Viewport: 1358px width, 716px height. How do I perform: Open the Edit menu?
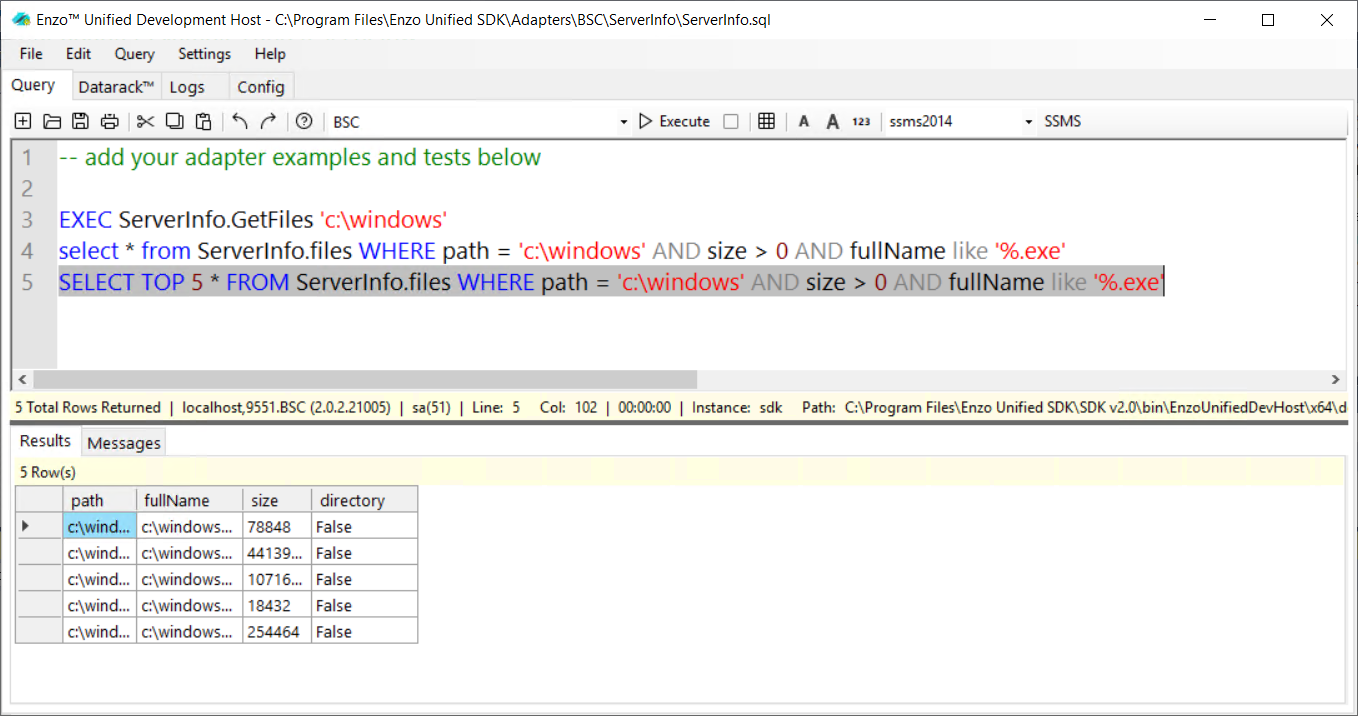pos(79,54)
